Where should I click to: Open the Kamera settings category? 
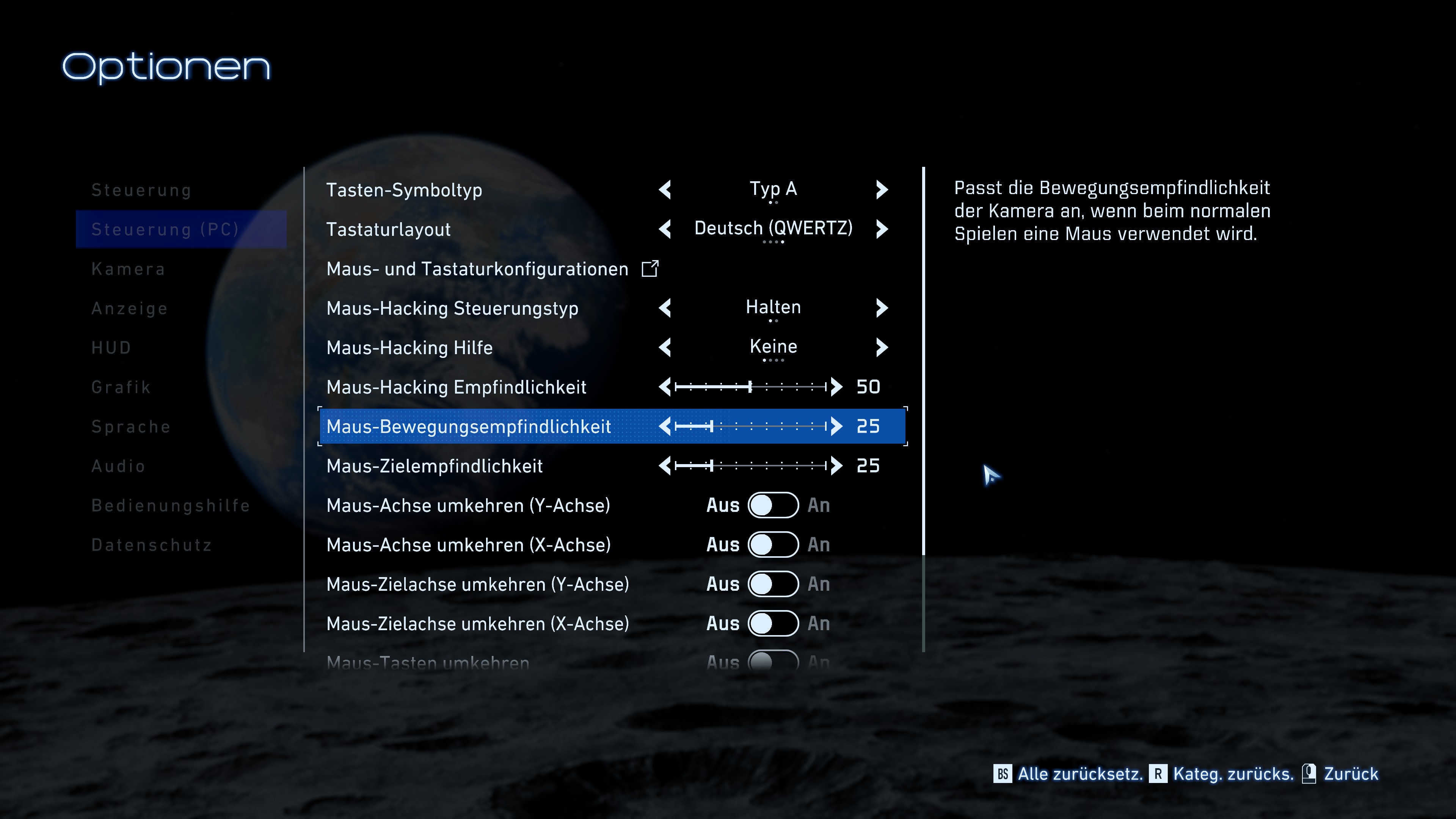(129, 269)
